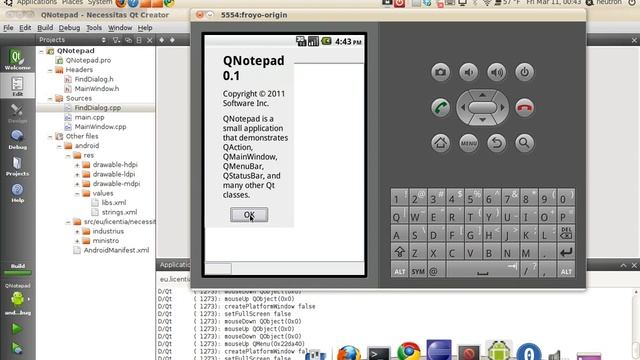Click emulator keyboard Shift key
Screen dimensions: 640x360
coord(399,253)
